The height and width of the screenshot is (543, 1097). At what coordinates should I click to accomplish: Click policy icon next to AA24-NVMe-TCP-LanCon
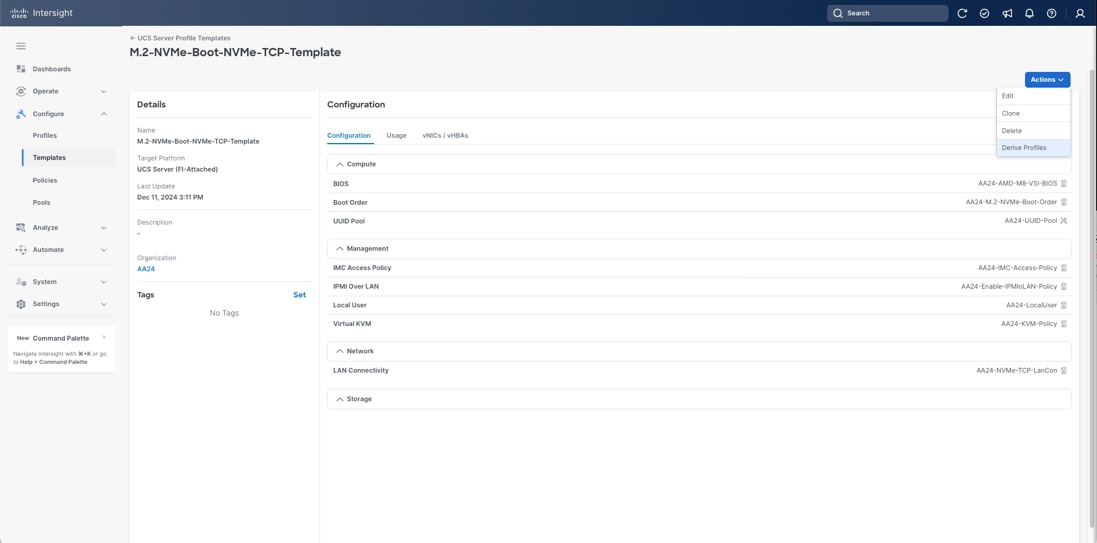tap(1063, 370)
